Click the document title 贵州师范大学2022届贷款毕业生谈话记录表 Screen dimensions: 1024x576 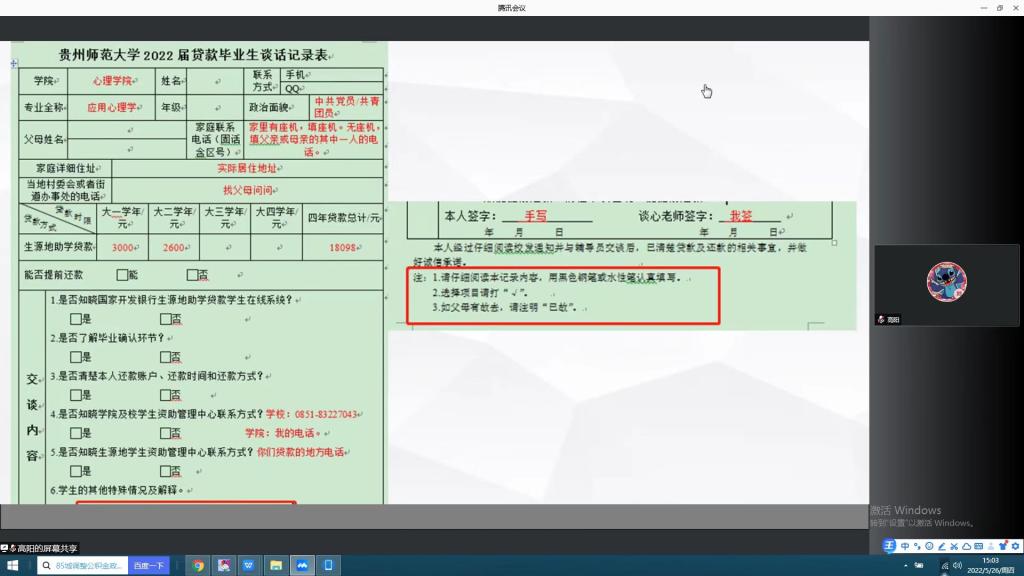[x=193, y=55]
